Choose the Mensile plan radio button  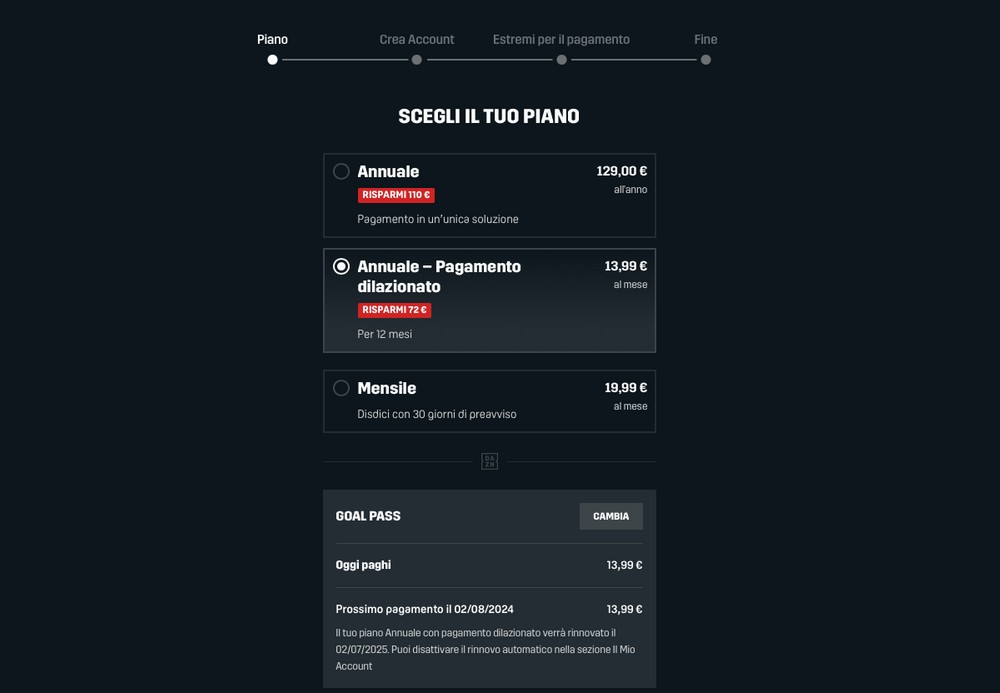point(341,388)
